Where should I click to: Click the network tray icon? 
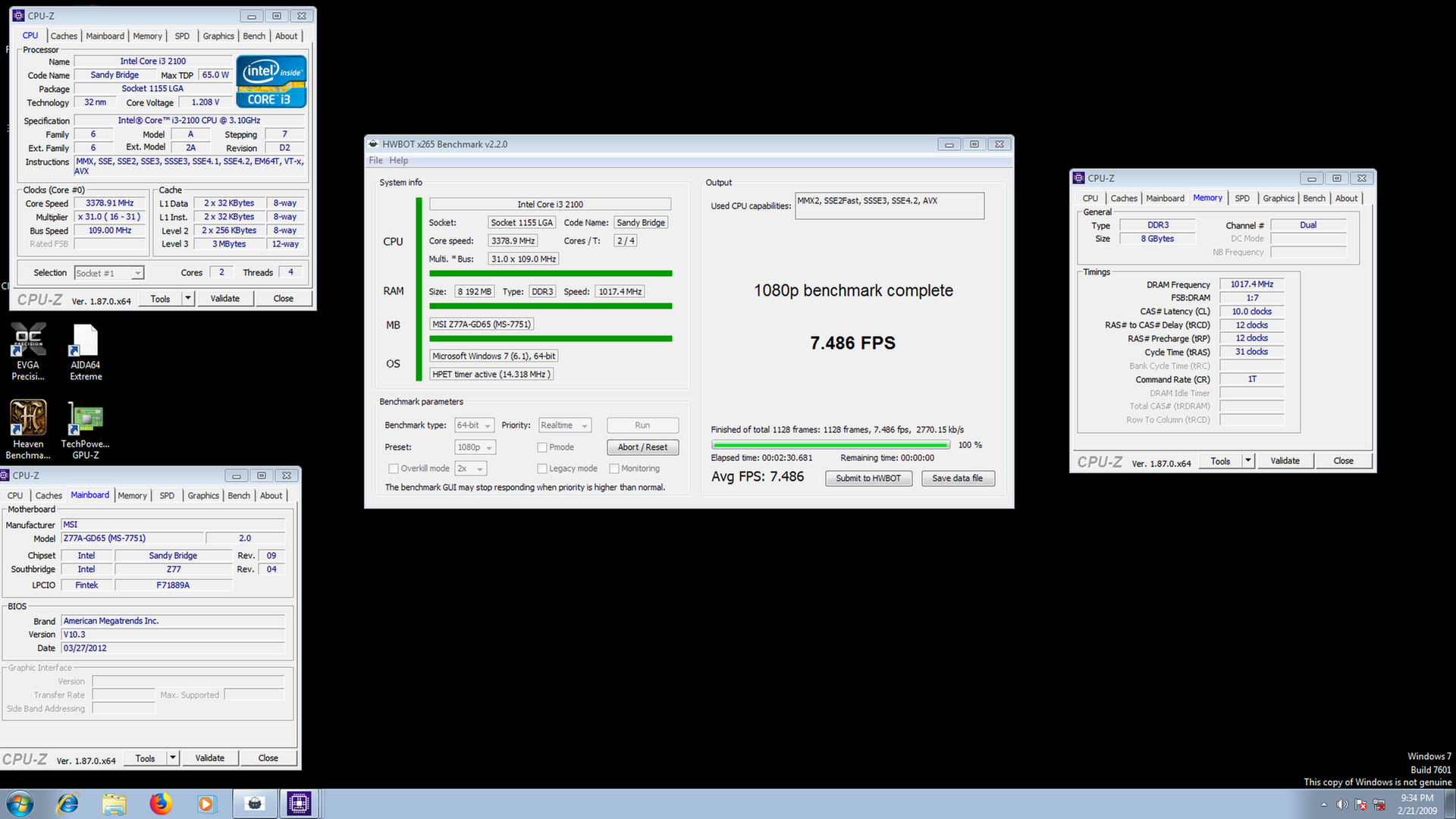(1379, 805)
